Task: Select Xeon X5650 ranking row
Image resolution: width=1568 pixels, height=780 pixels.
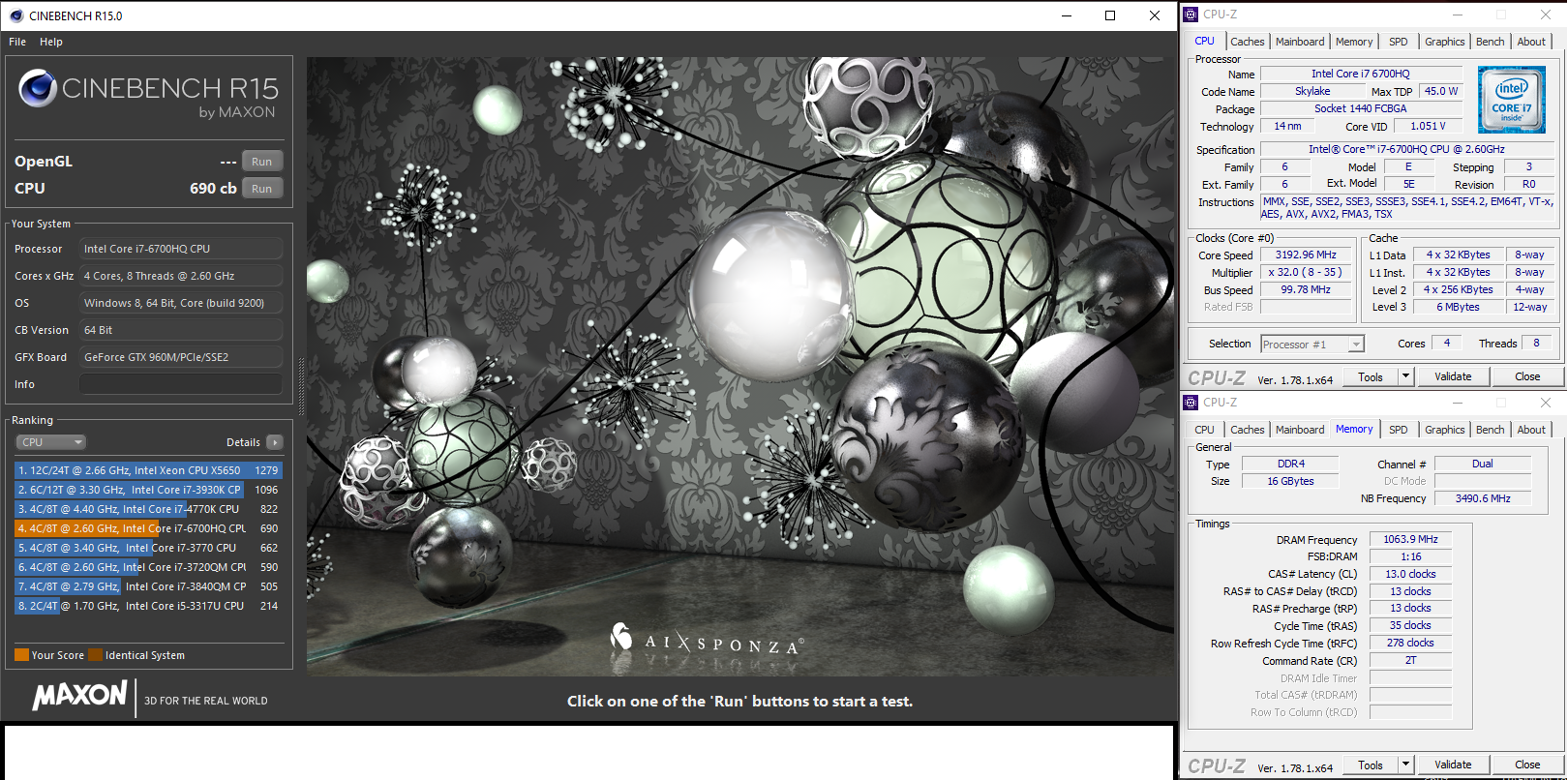Action: click(148, 470)
